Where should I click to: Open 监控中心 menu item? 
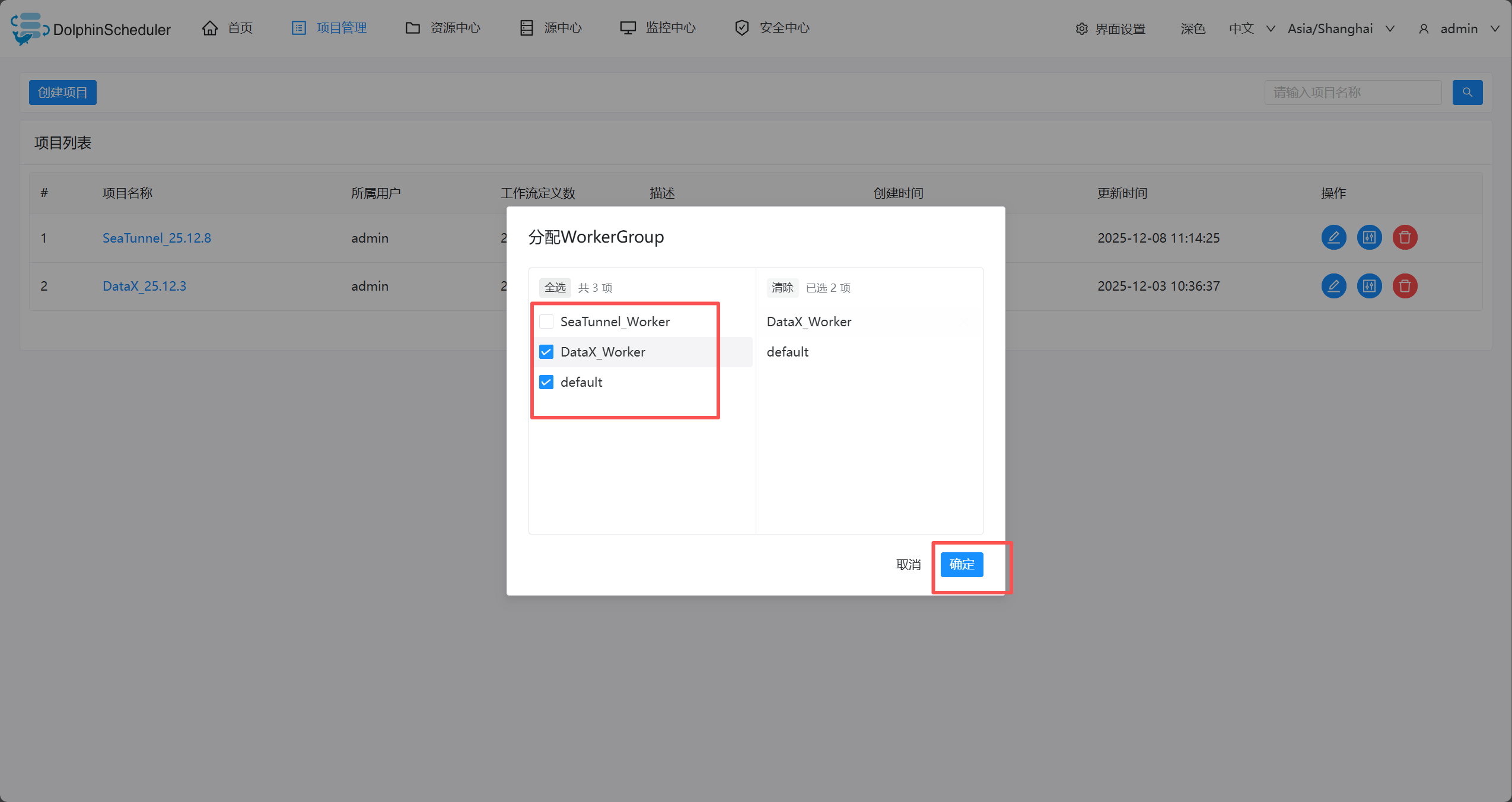point(658,28)
